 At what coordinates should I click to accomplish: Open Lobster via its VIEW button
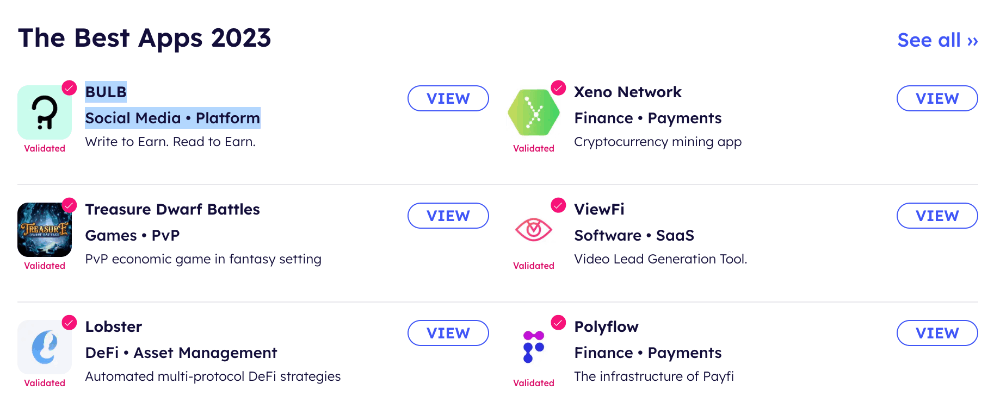point(448,333)
